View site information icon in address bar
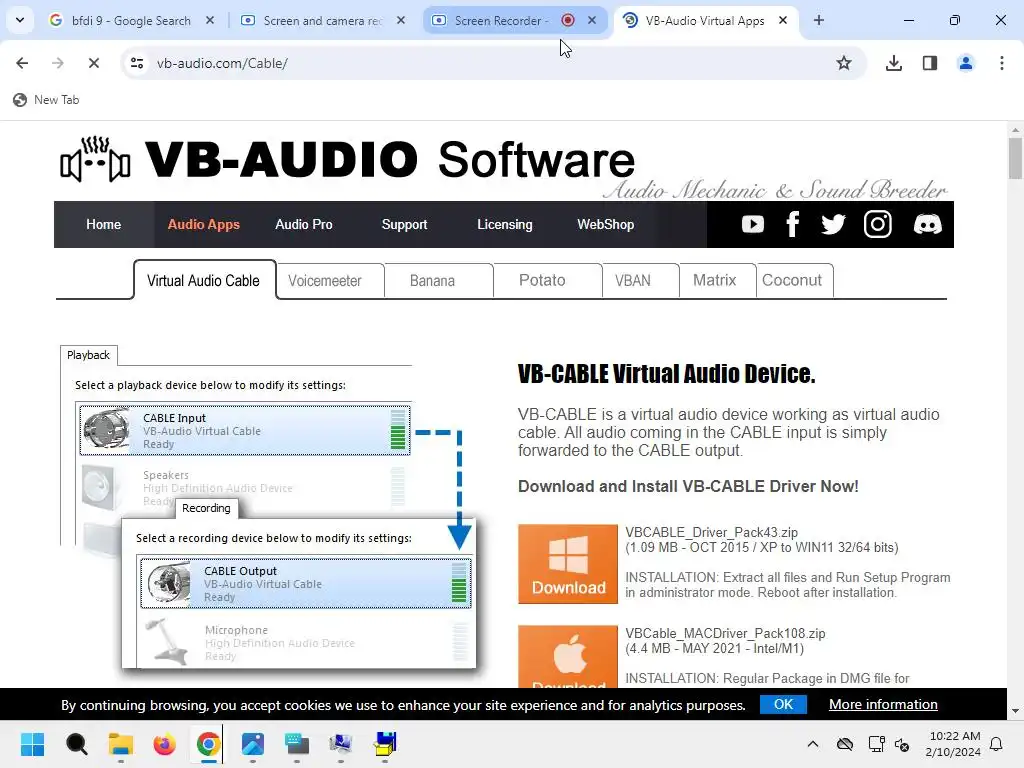Image resolution: width=1024 pixels, height=768 pixels. [137, 63]
